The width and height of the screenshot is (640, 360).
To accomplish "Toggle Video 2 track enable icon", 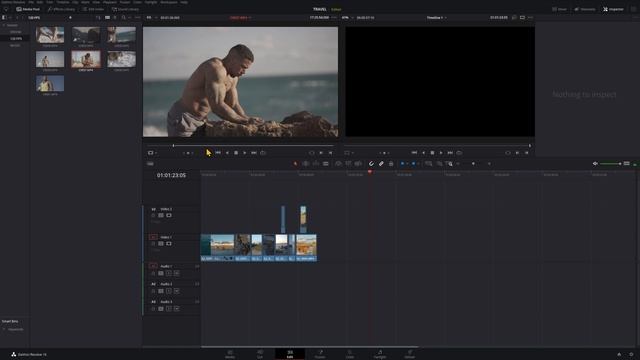I will tap(169, 215).
